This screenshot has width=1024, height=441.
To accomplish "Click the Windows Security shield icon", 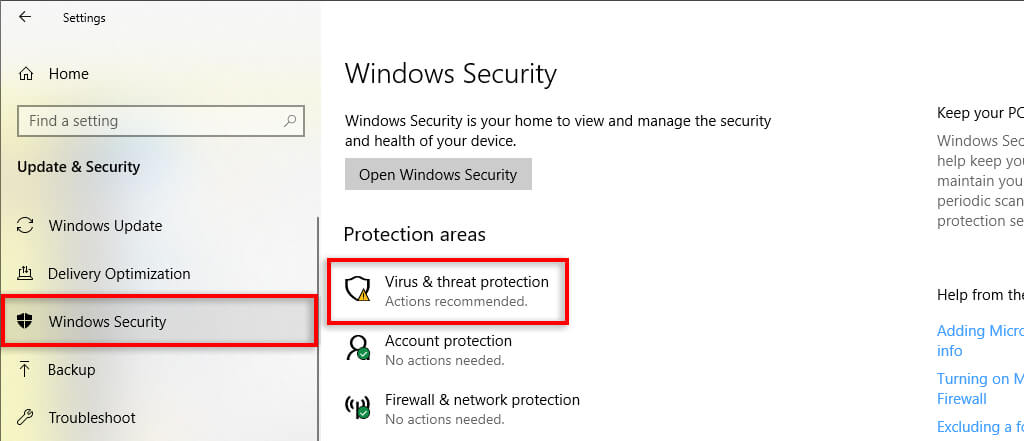I will tap(27, 322).
